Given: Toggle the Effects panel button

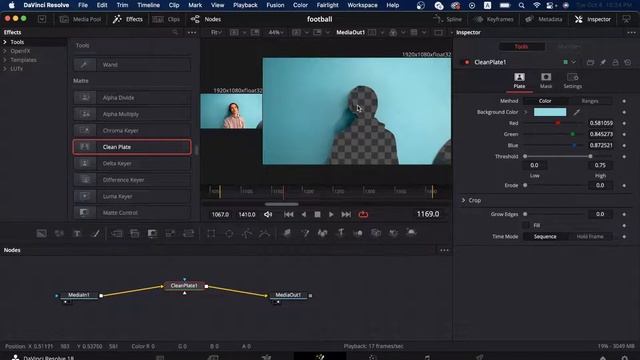Looking at the screenshot, I should pos(128,19).
